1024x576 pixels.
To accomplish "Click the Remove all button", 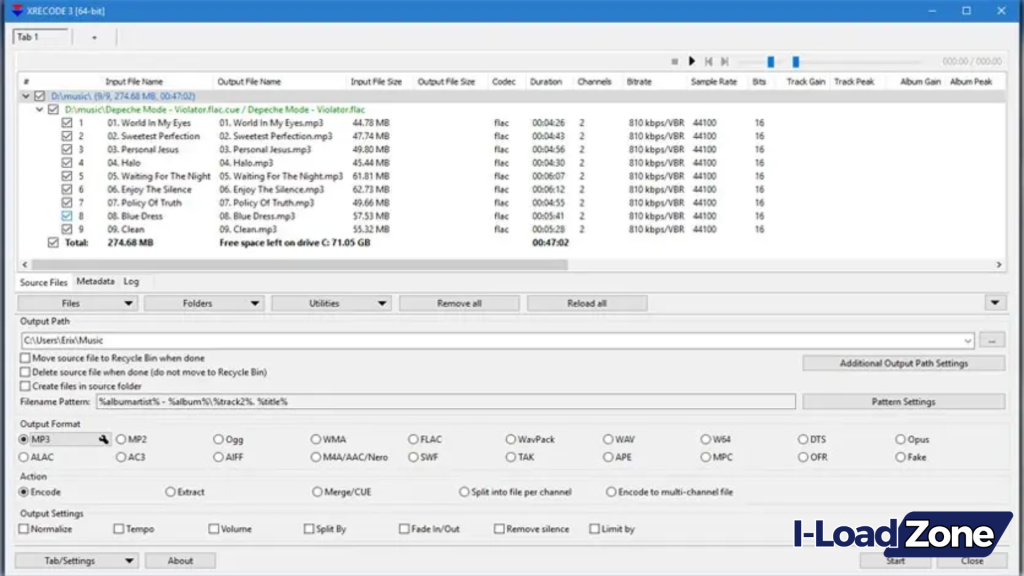I will point(459,302).
